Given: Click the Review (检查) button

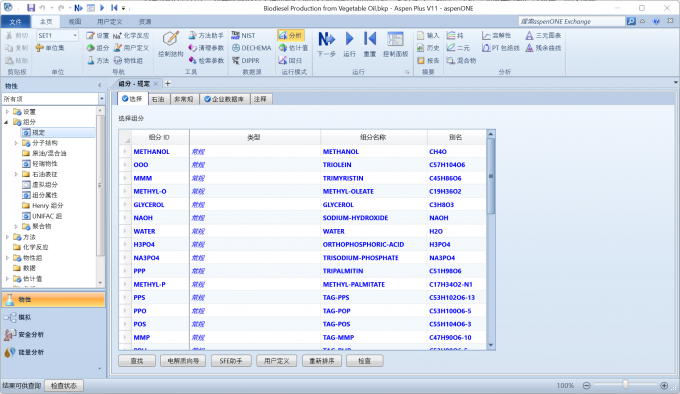Looking at the screenshot, I should [x=365, y=361].
